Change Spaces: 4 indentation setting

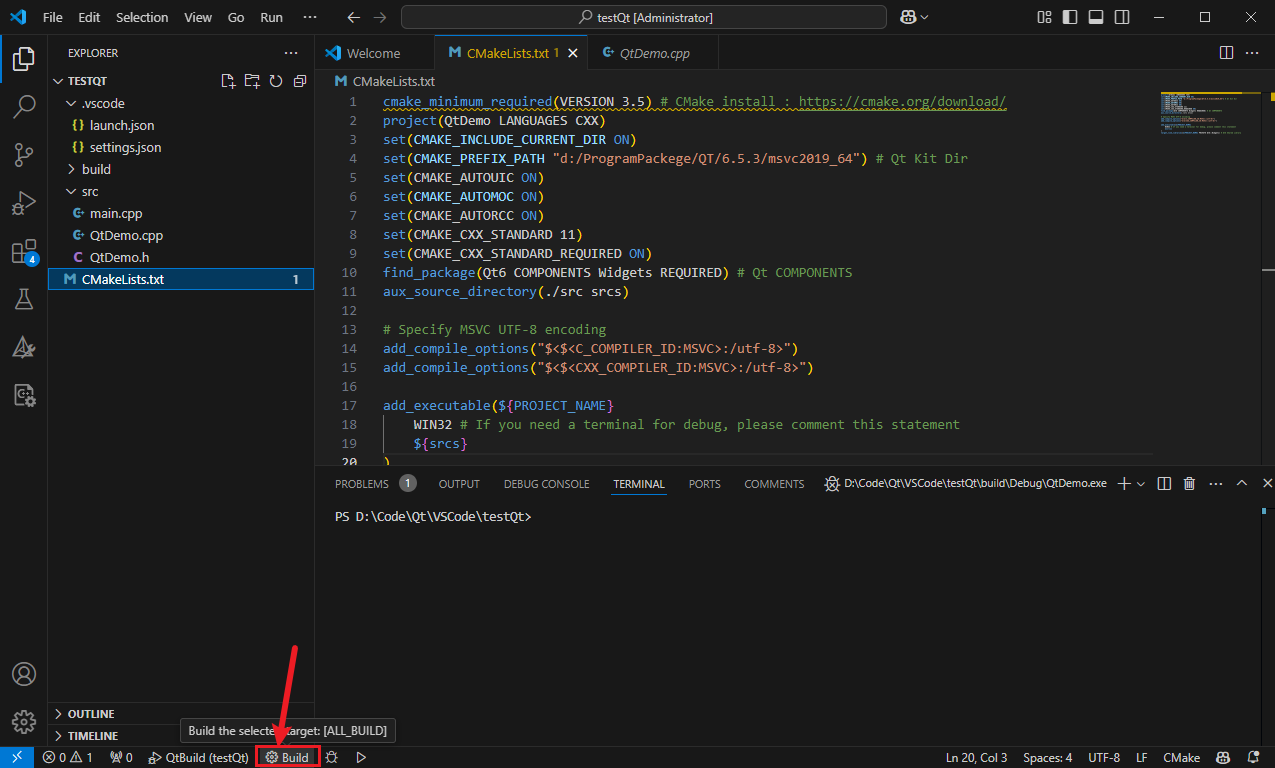1047,758
